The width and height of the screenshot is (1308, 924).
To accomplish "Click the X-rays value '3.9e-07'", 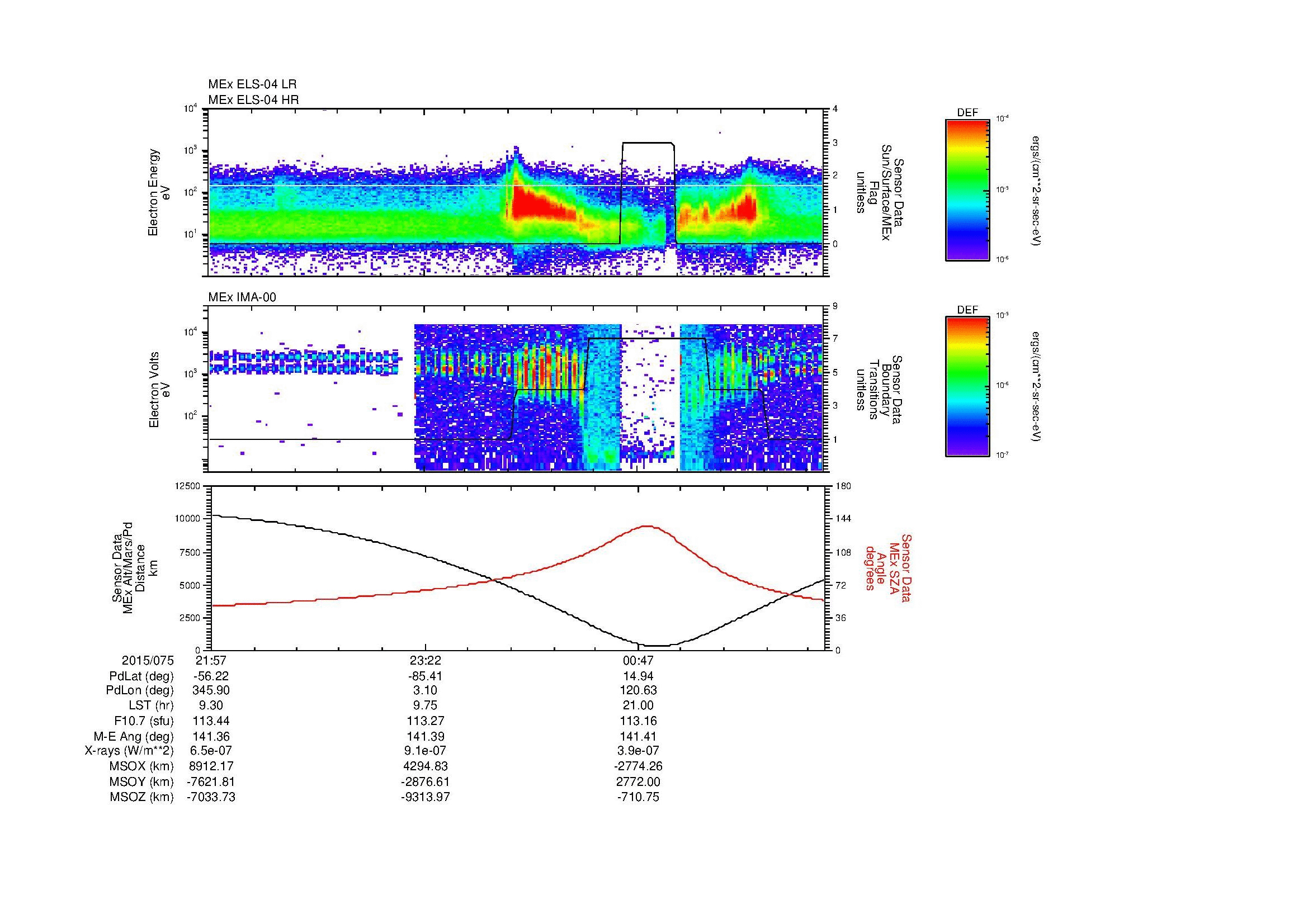I will [x=638, y=751].
